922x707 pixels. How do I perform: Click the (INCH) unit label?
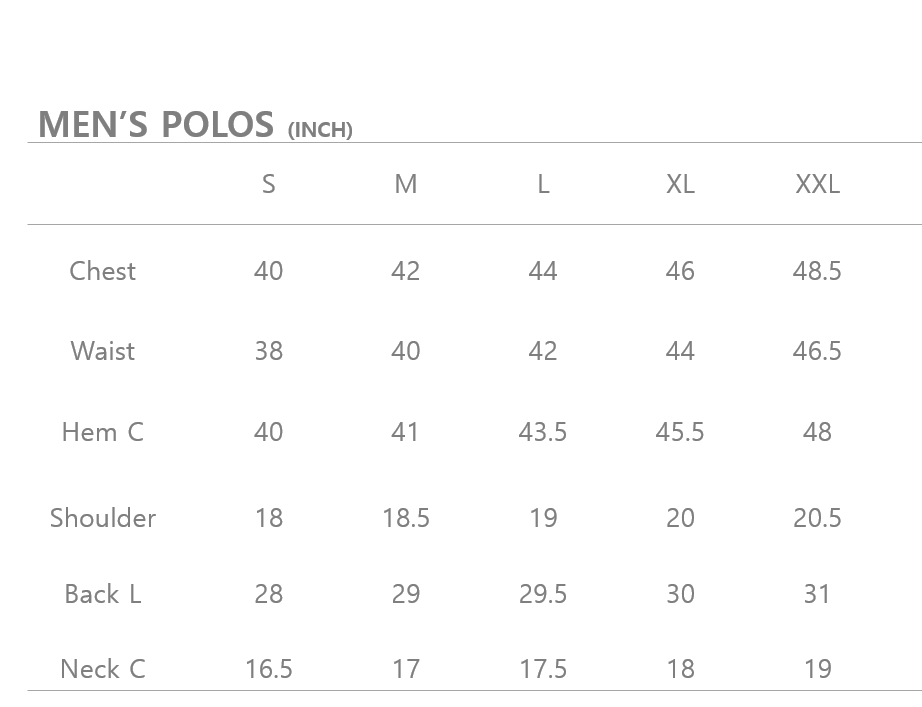320,130
